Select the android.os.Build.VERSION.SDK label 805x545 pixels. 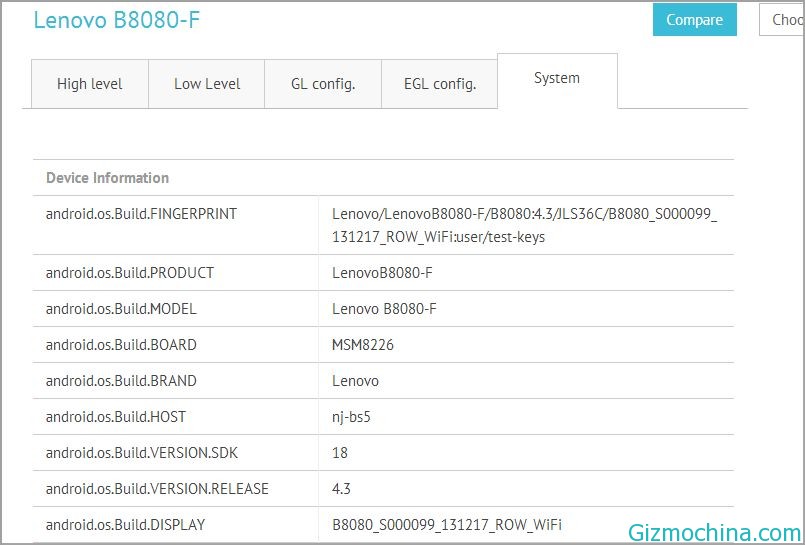(x=142, y=453)
